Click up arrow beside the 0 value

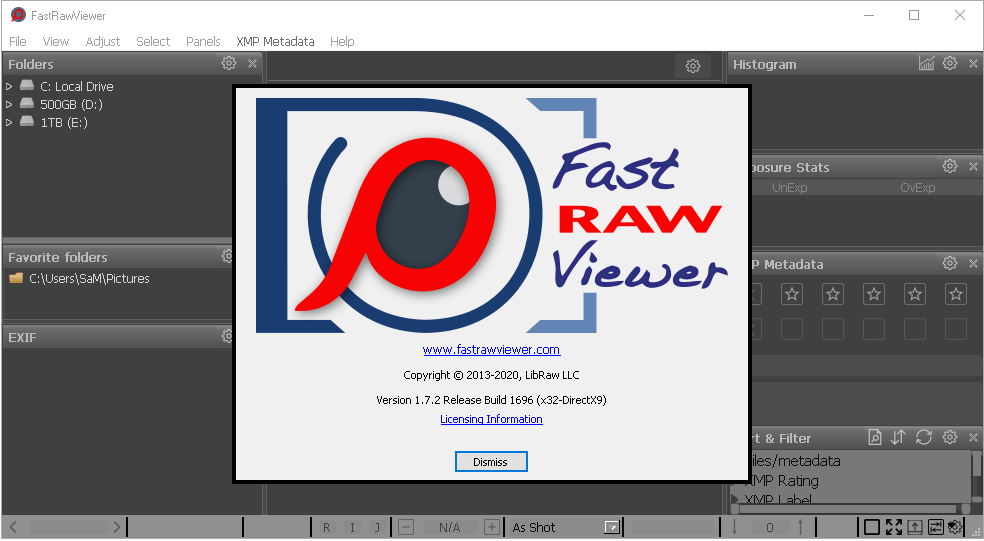point(800,527)
